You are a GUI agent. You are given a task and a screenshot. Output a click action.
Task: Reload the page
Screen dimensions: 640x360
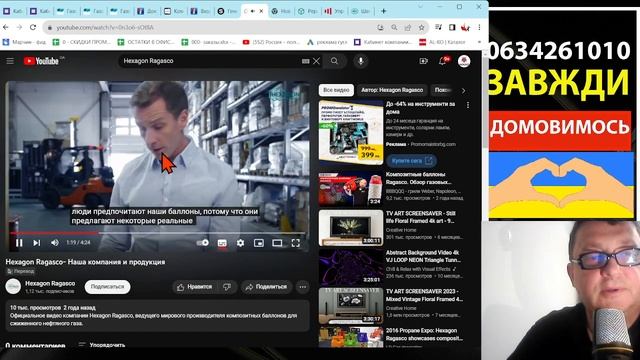point(33,27)
